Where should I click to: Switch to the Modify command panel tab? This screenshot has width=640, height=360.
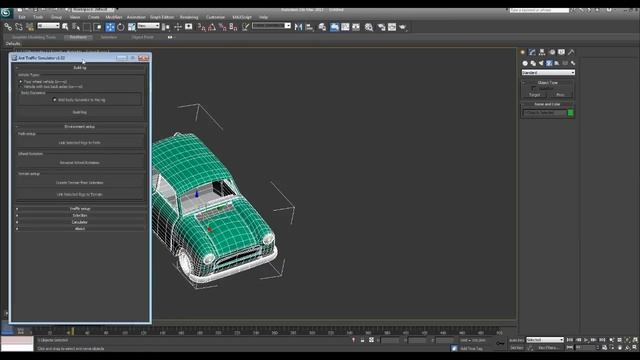pyautogui.click(x=532, y=52)
